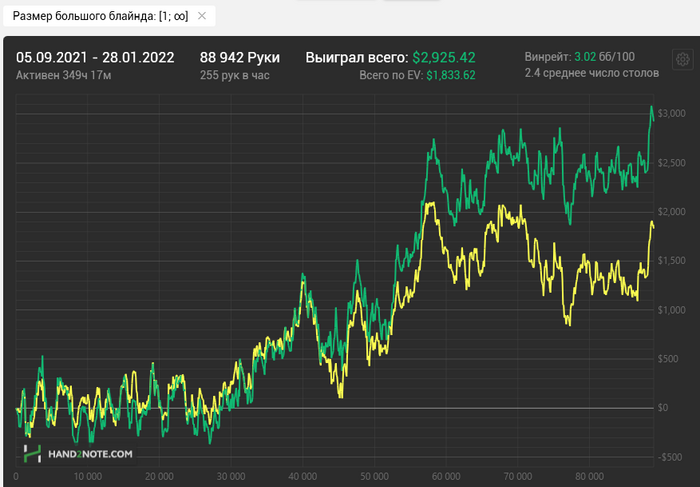Click the $500 axis label

click(668, 358)
